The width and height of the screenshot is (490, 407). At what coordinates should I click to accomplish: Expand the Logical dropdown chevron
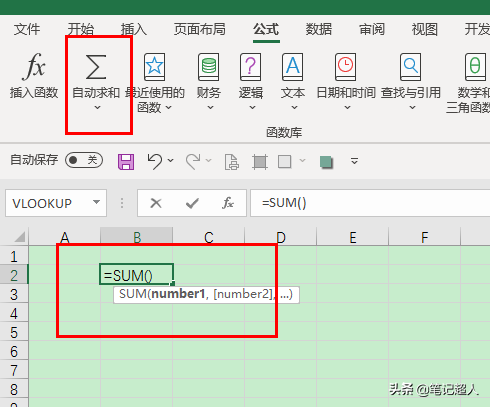tap(252, 108)
